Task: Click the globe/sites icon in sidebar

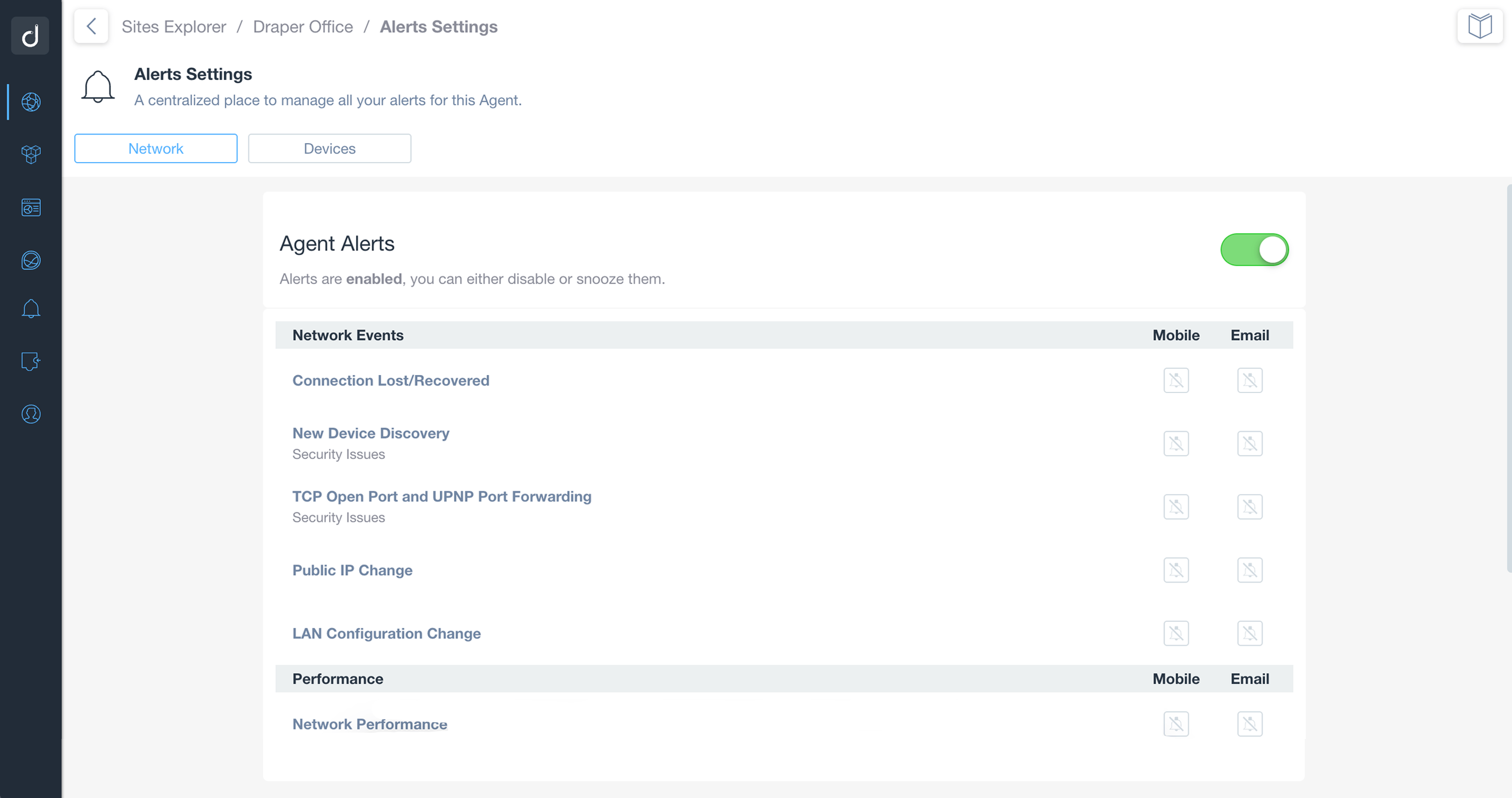Action: coord(31,100)
